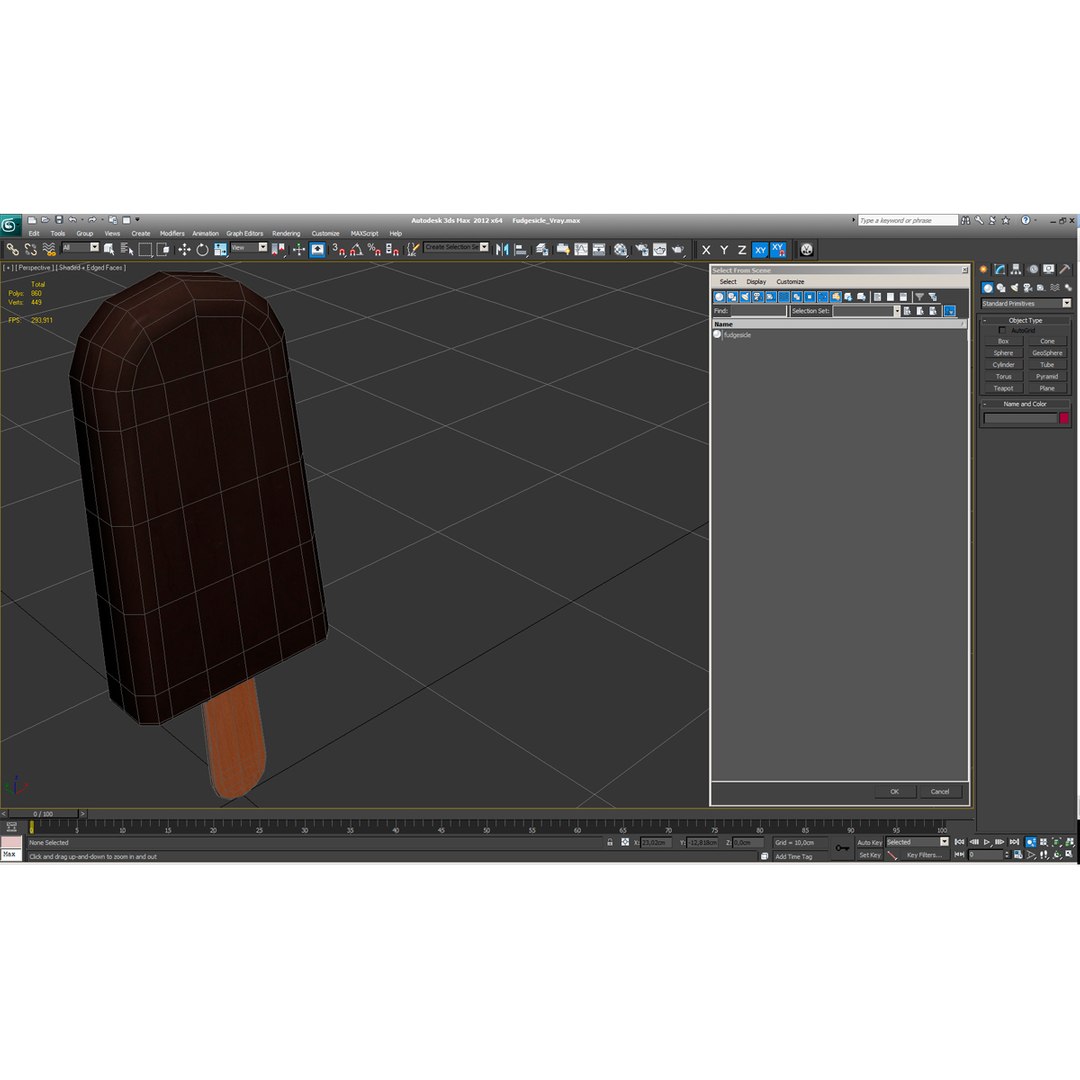Collapse the Object Type rollout
This screenshot has height=1080, width=1080.
tap(1025, 320)
